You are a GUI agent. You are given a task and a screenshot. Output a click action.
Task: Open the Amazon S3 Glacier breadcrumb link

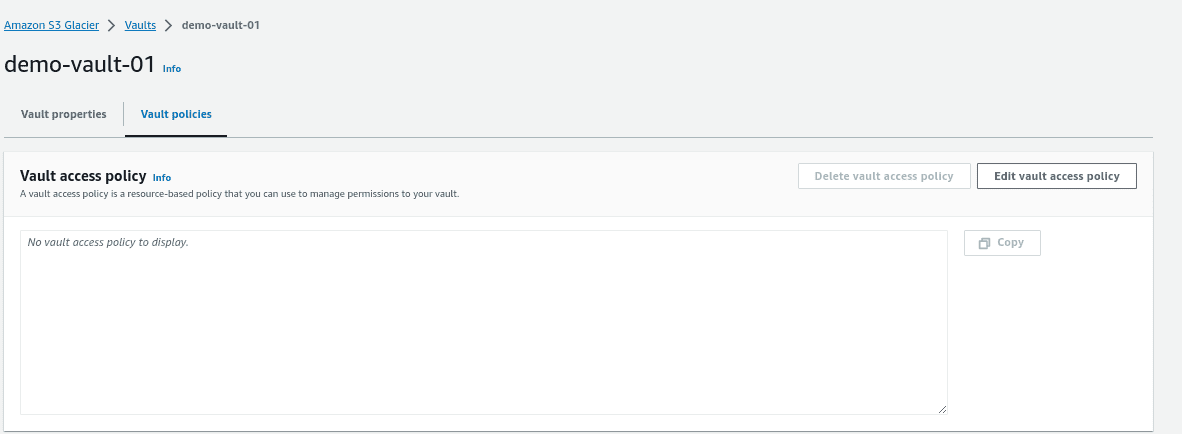click(x=51, y=26)
